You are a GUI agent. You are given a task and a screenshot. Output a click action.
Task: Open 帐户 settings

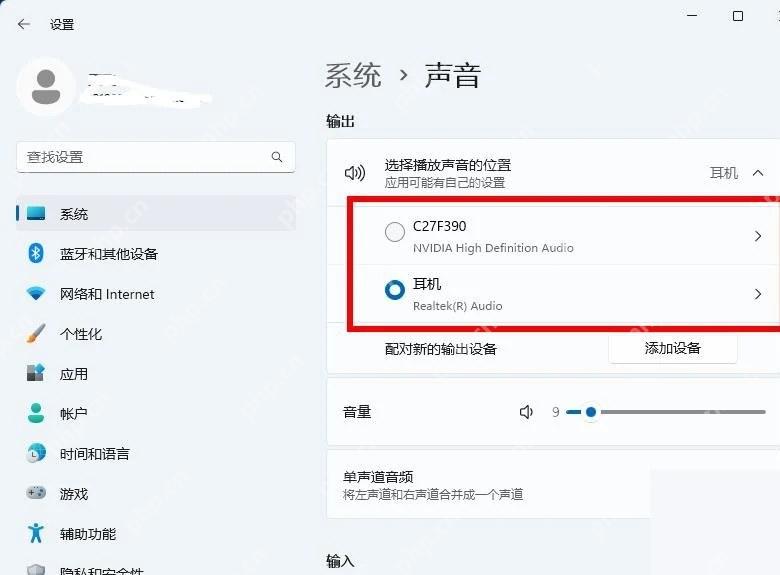tap(156, 413)
